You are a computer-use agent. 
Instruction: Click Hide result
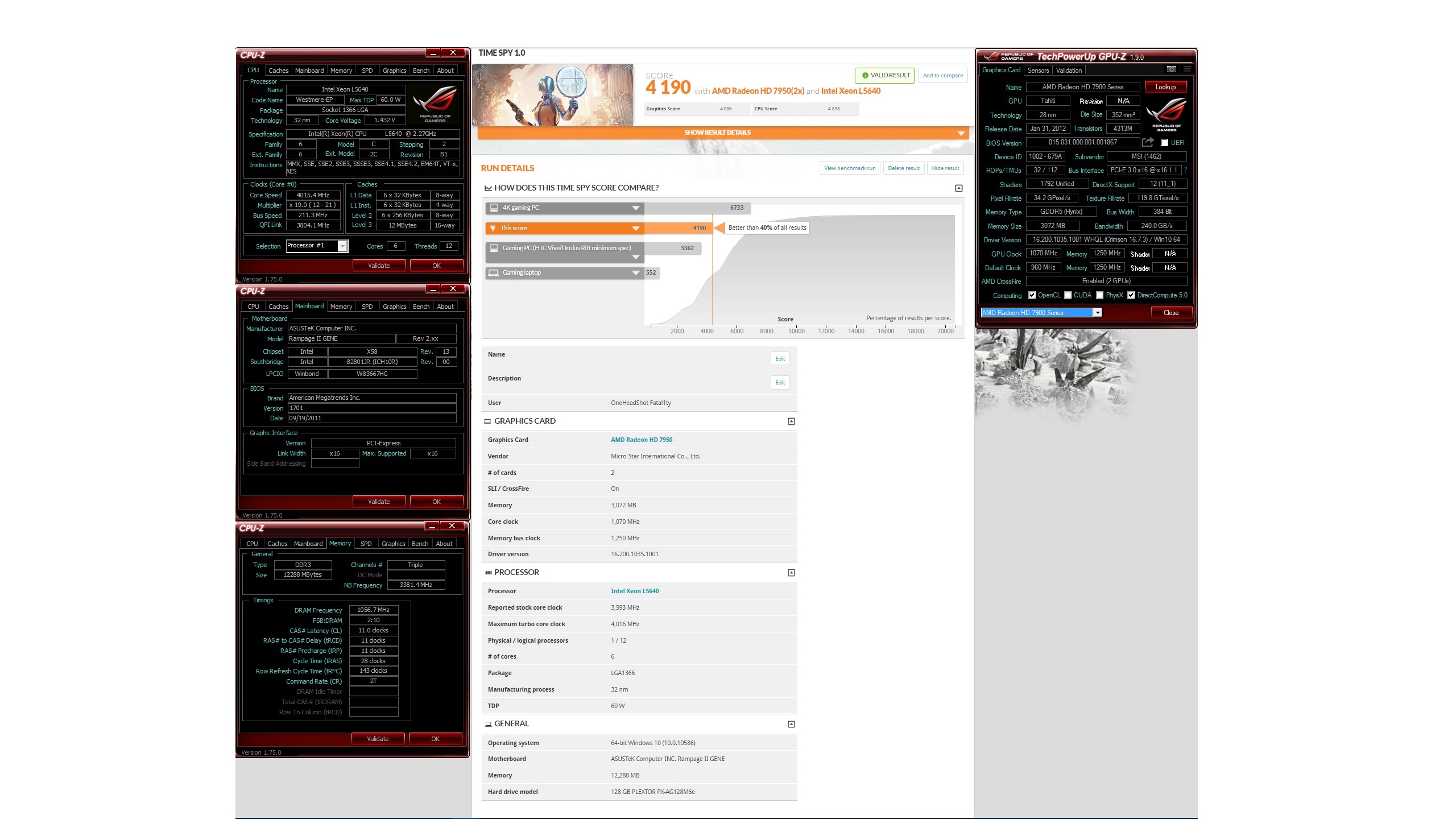click(x=945, y=168)
